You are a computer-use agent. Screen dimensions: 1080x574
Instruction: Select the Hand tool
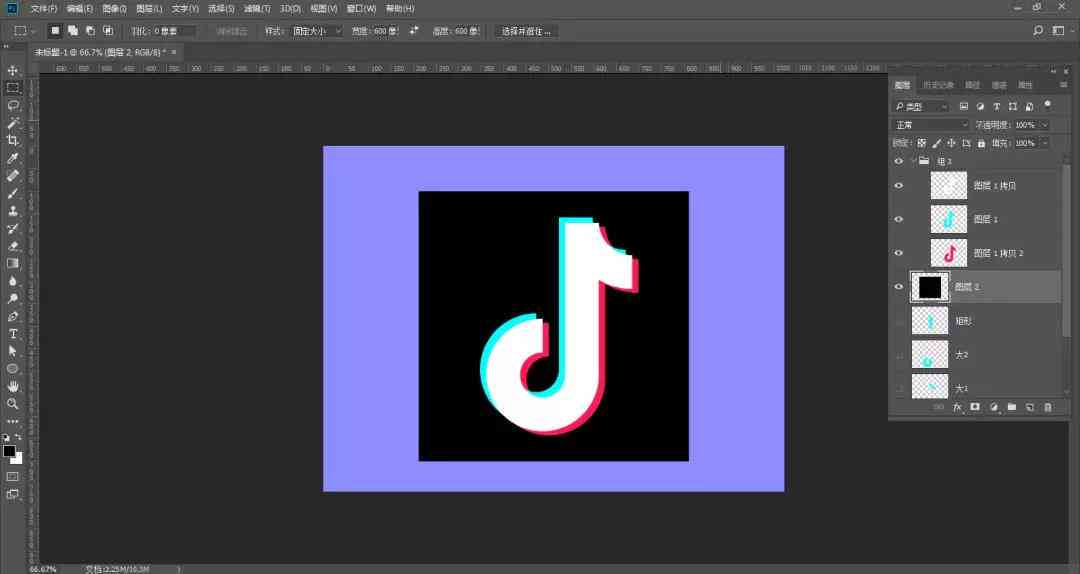point(12,387)
